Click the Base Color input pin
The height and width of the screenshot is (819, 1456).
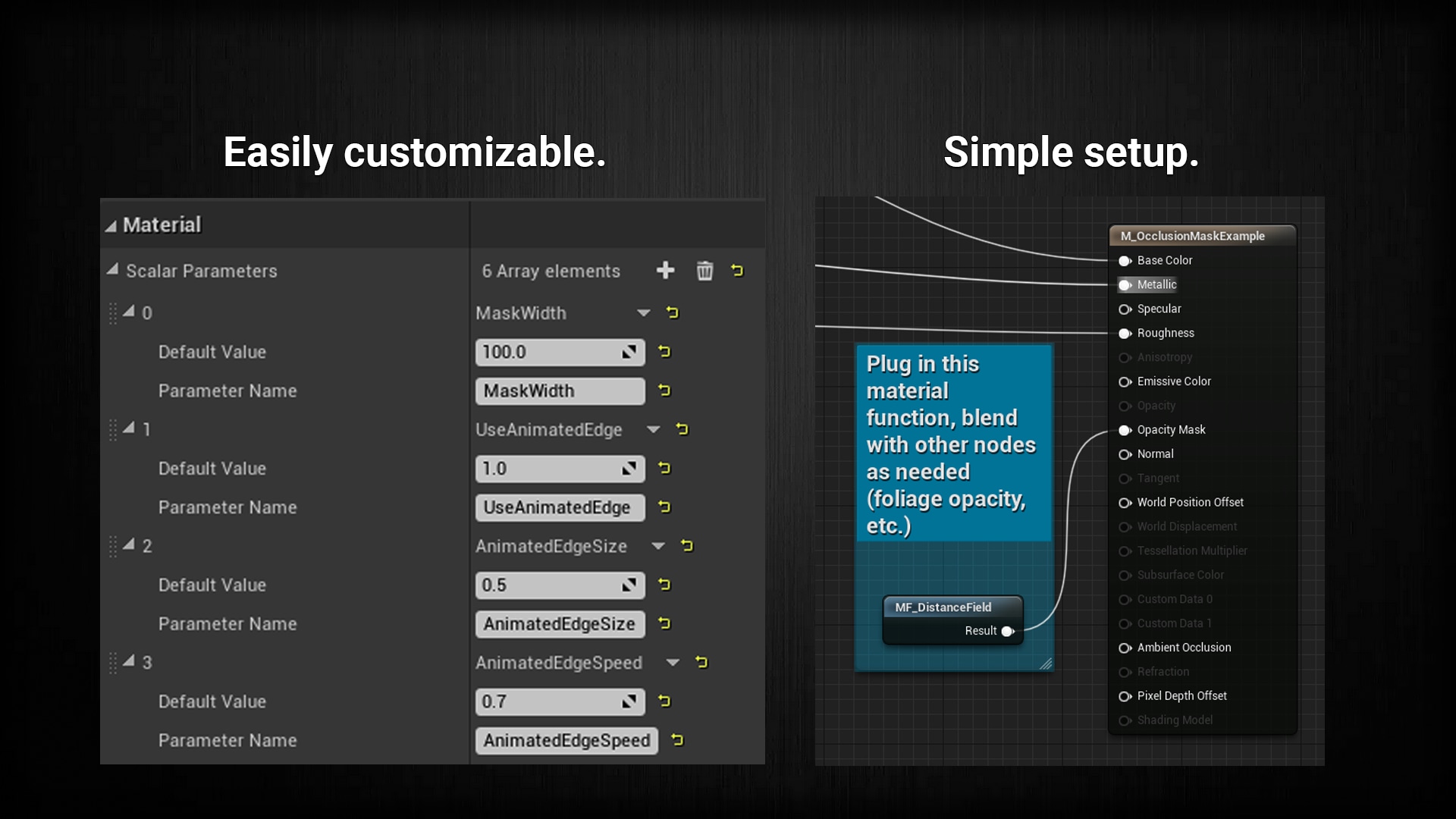[x=1125, y=260]
